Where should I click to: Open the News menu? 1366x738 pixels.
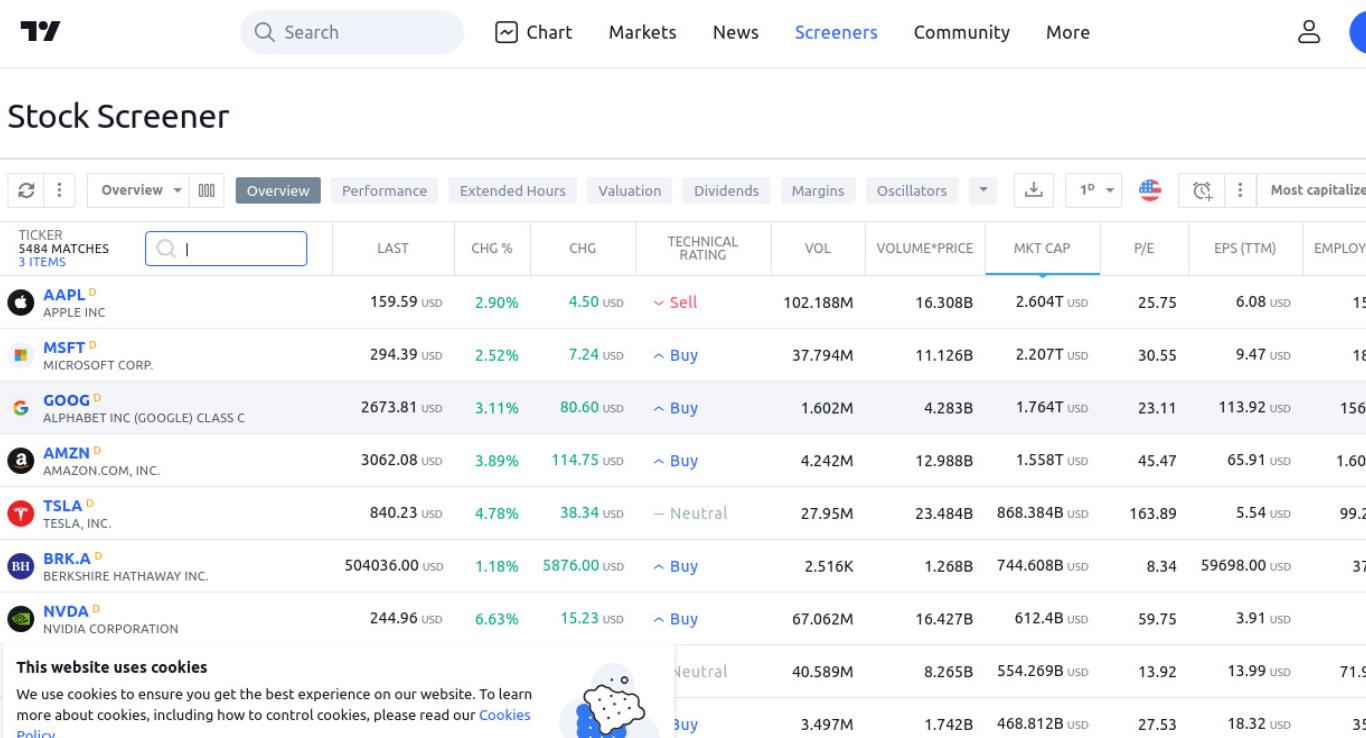pyautogui.click(x=735, y=32)
